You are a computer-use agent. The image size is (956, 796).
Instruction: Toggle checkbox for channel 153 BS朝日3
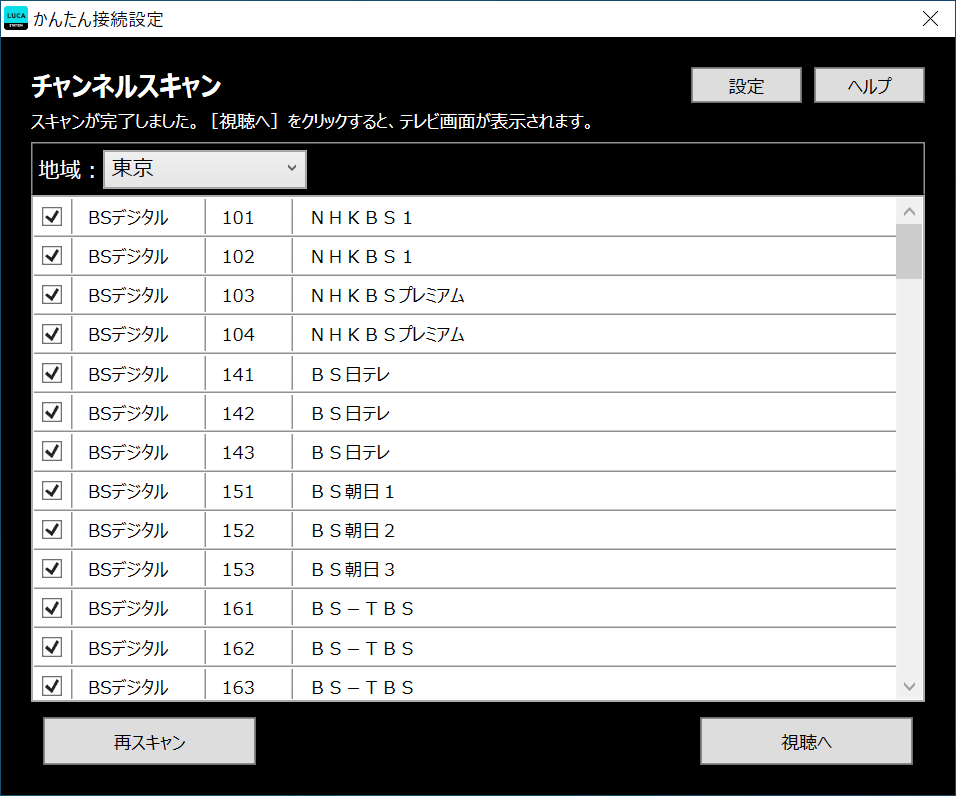pos(52,569)
